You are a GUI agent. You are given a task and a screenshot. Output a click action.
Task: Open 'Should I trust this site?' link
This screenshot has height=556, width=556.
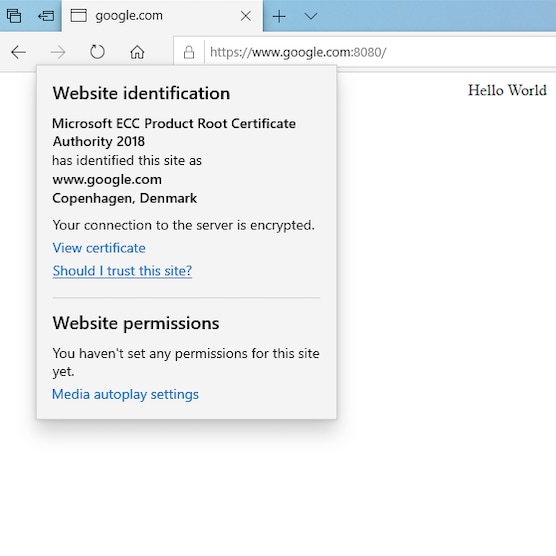pyautogui.click(x=122, y=271)
